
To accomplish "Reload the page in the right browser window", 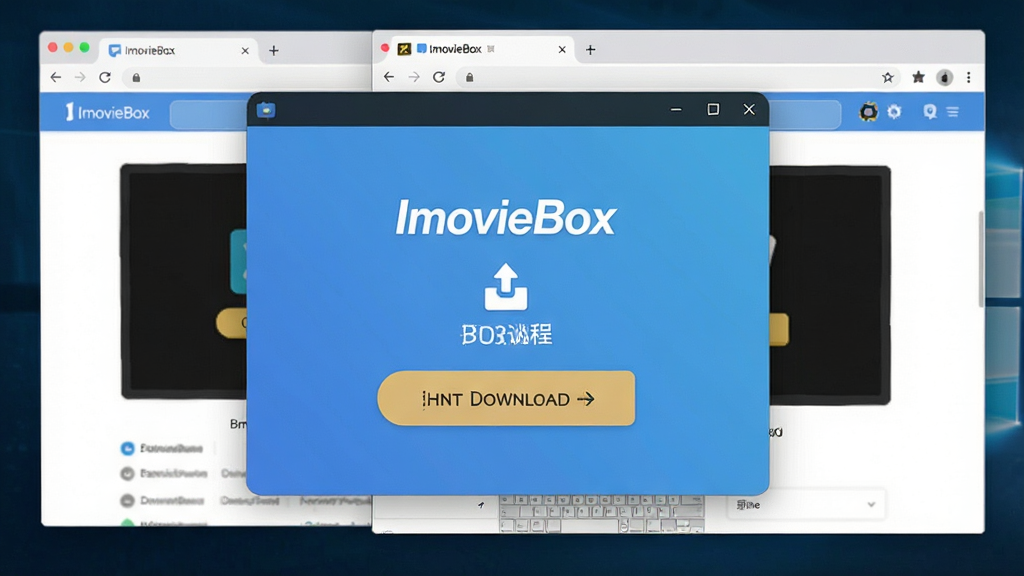I will pos(439,77).
